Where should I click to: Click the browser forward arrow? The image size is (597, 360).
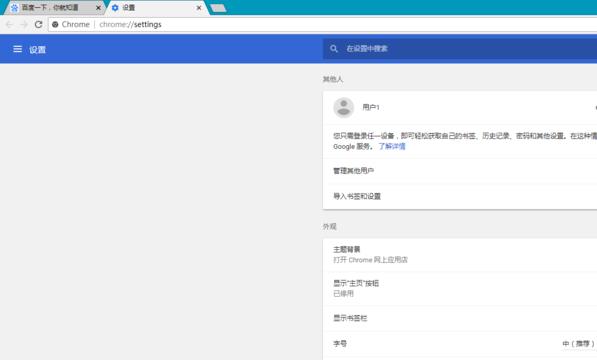coord(24,24)
